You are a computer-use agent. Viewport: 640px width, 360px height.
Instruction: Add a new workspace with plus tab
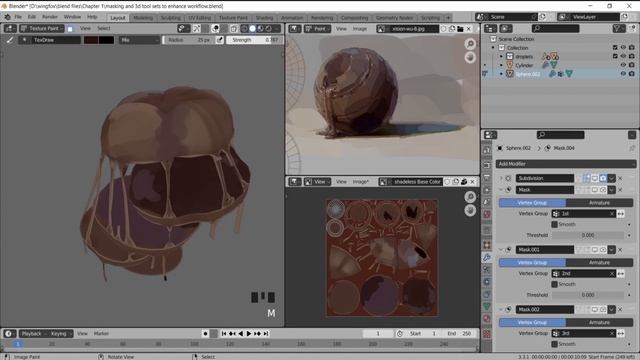448,18
